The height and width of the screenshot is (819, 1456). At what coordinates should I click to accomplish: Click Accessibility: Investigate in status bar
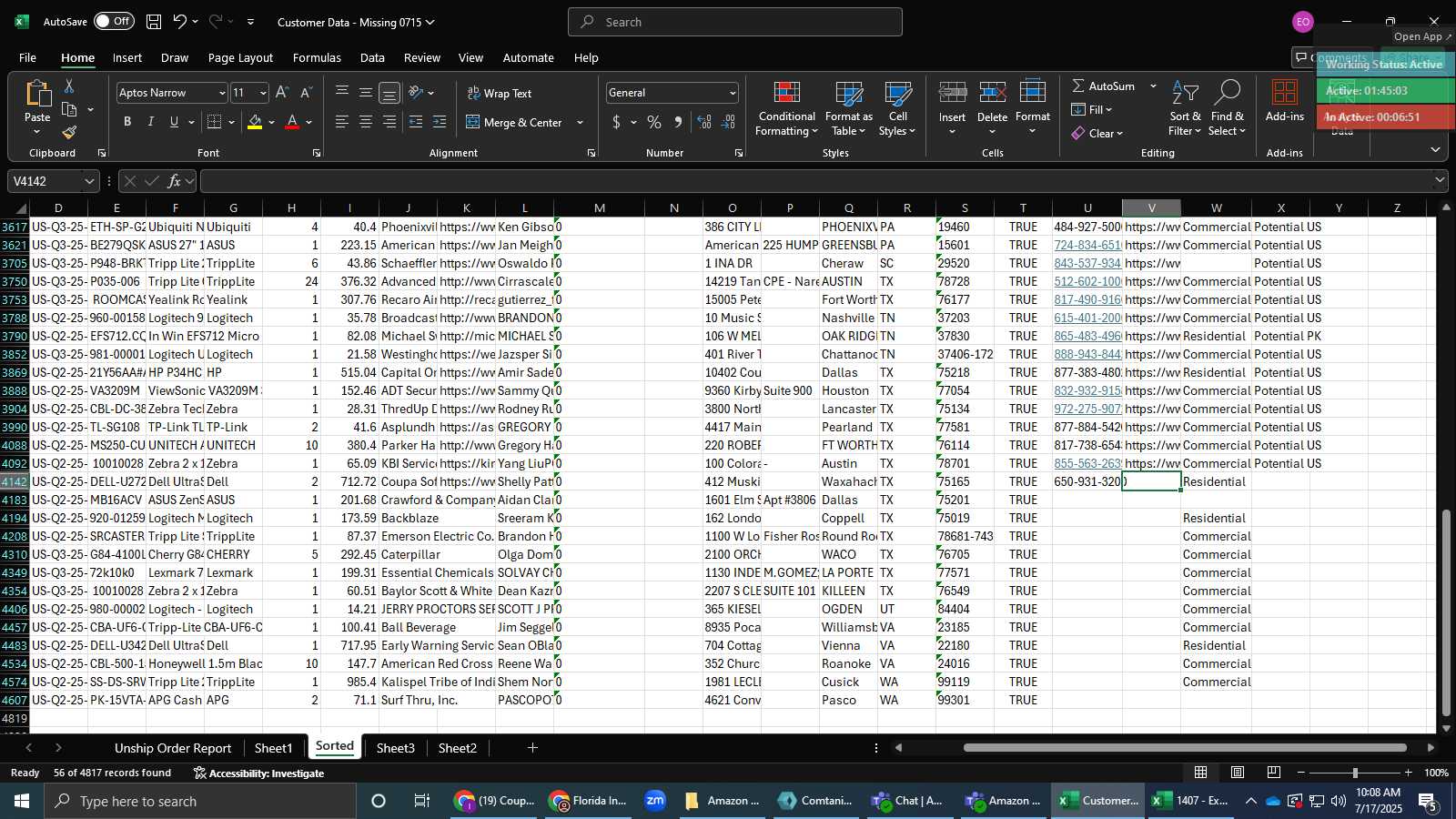point(258,773)
